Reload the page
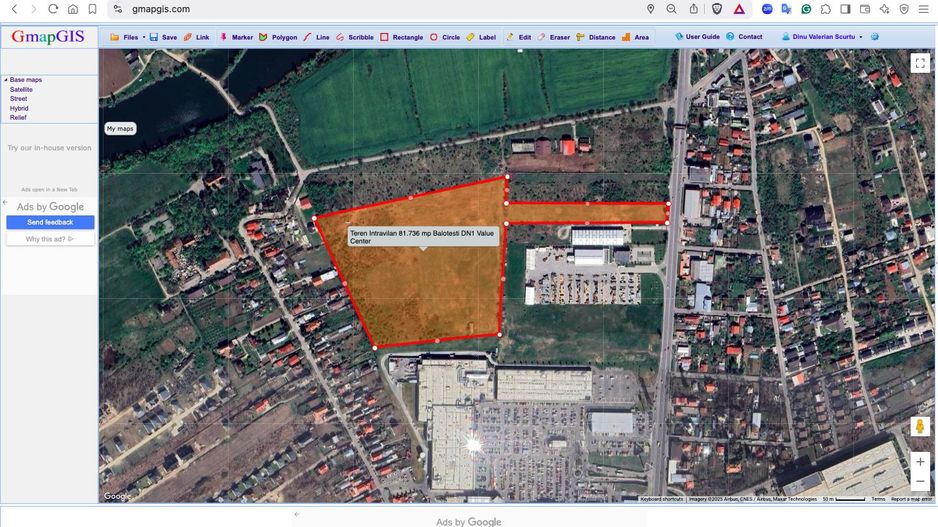The height and width of the screenshot is (527, 938). tap(53, 9)
